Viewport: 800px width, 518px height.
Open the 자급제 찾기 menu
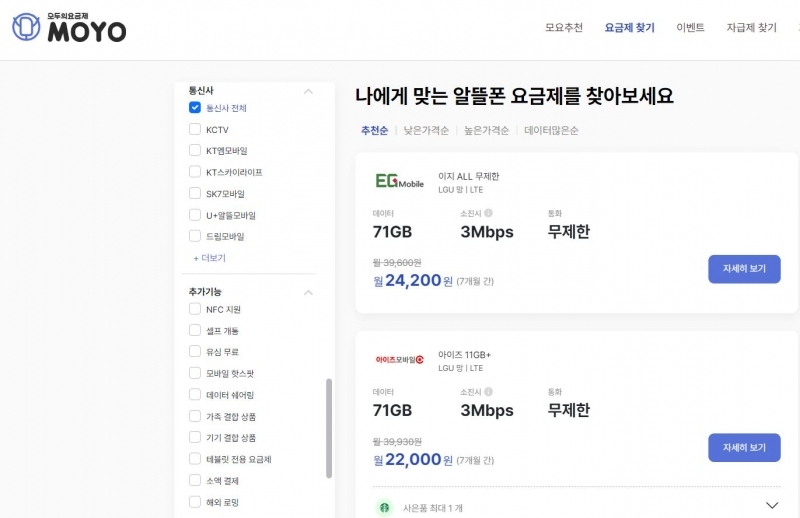(752, 28)
